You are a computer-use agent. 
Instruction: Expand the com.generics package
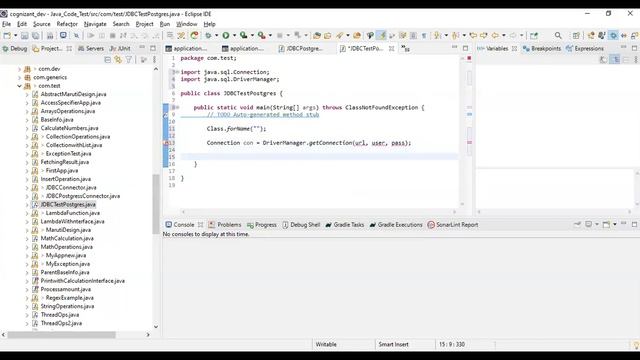[x=19, y=78]
